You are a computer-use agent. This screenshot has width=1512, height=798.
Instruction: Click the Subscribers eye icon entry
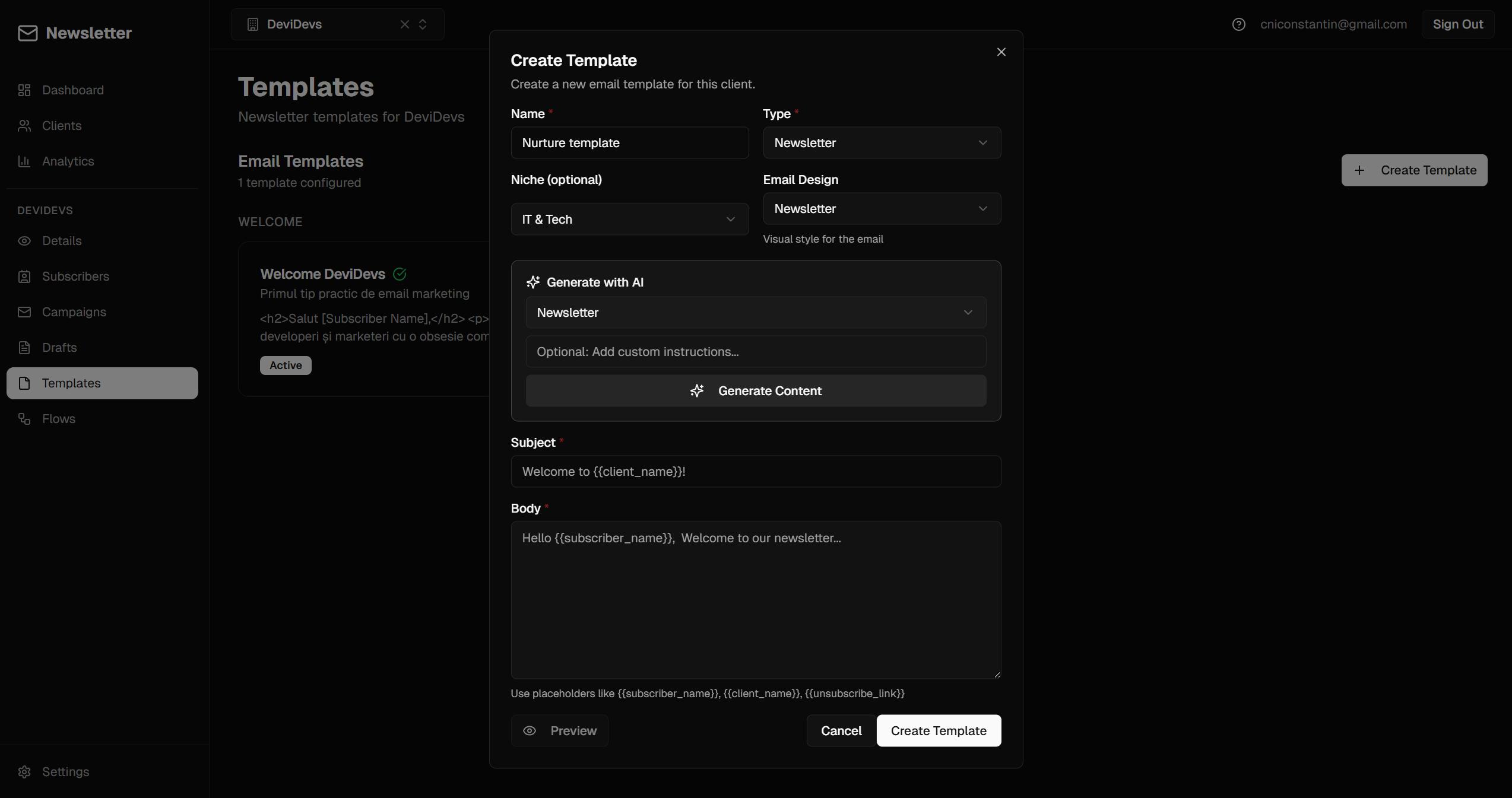coord(24,276)
